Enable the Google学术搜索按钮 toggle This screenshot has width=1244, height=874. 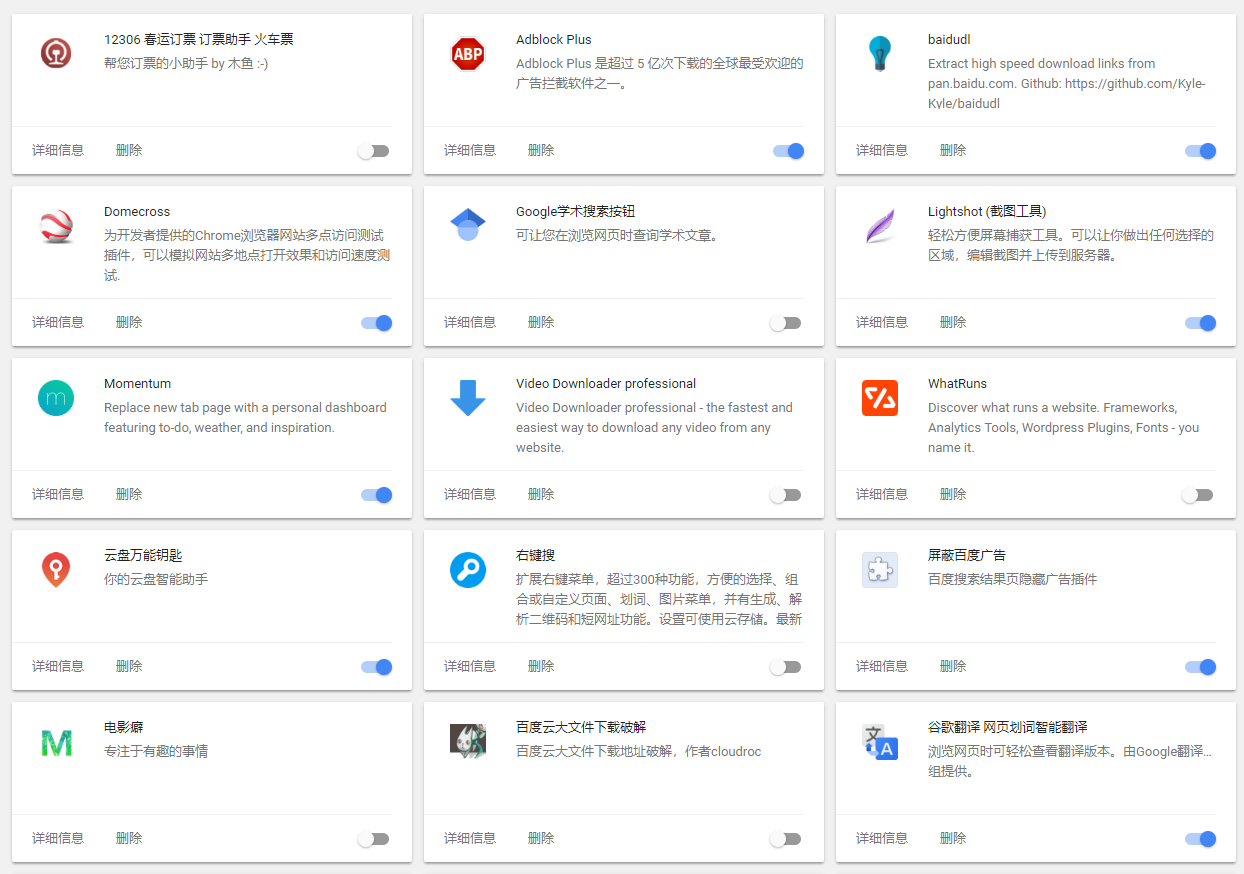[x=786, y=323]
